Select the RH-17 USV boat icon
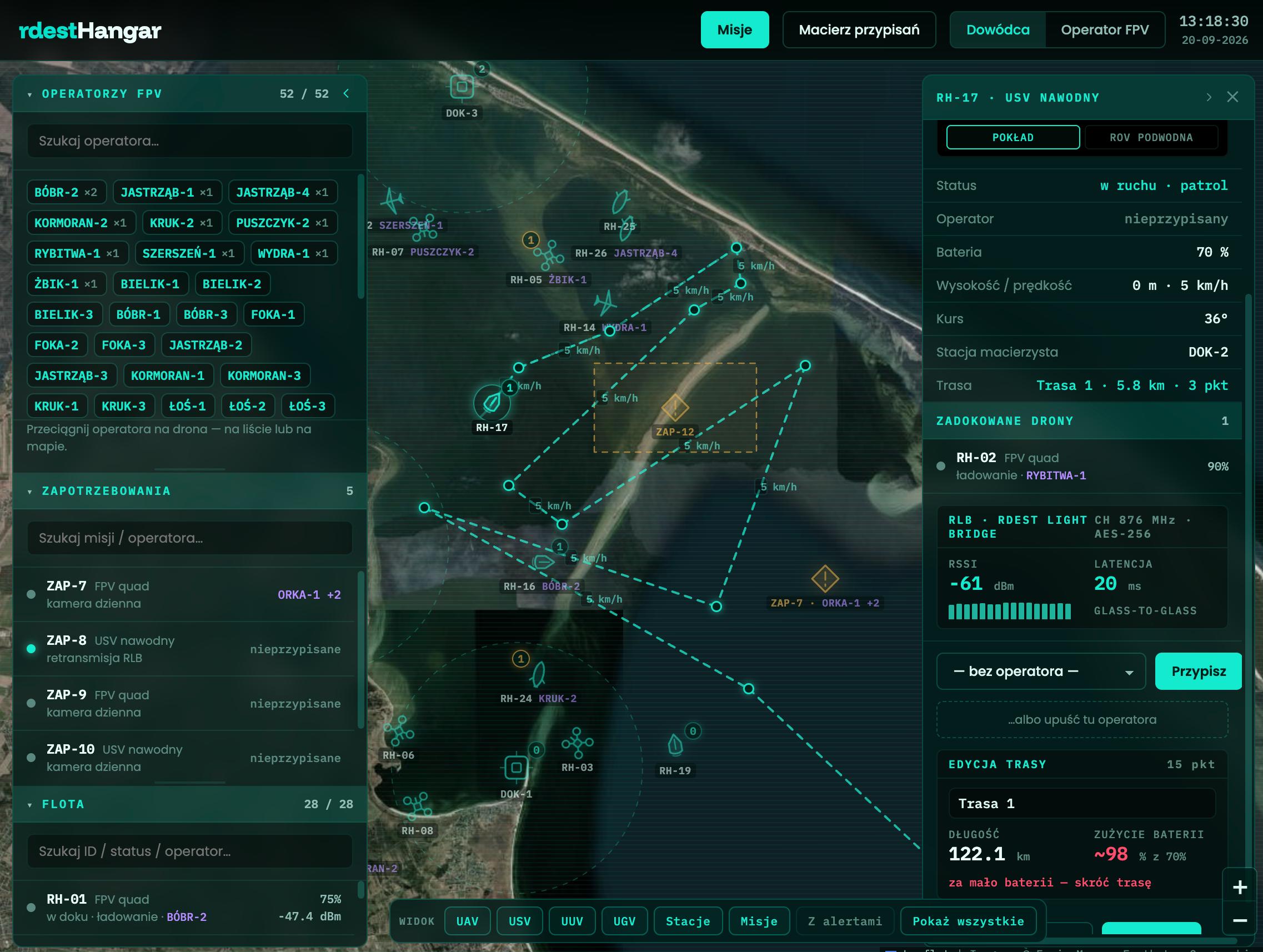Screen dimensions: 1263x952 click(x=492, y=403)
